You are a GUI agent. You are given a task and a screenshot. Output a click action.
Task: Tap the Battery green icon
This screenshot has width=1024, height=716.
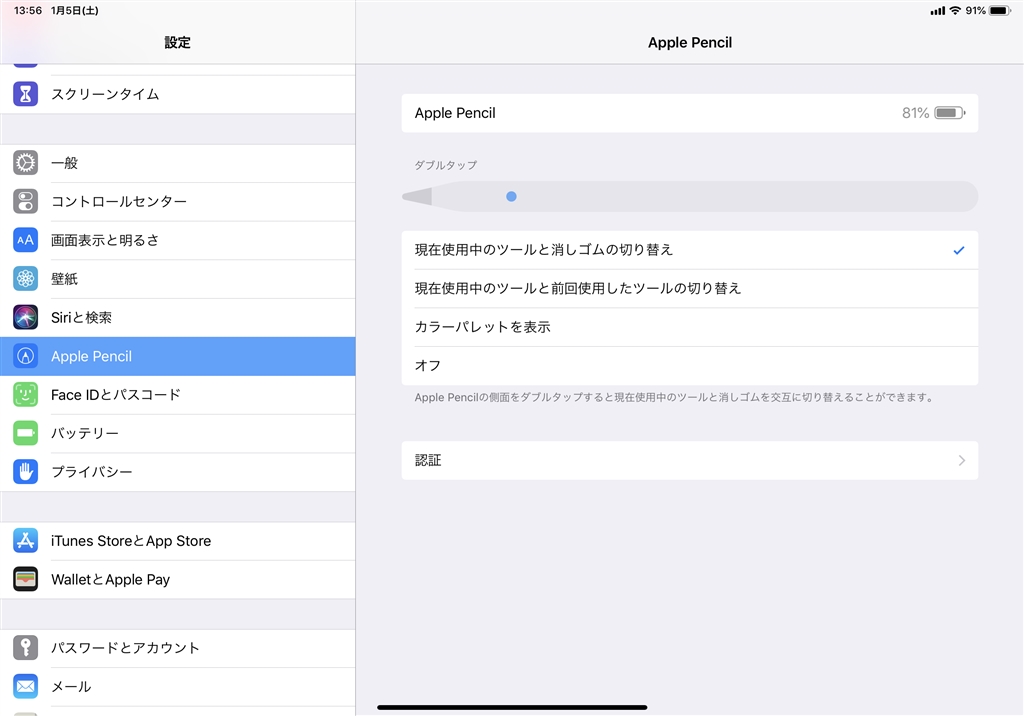[25, 433]
